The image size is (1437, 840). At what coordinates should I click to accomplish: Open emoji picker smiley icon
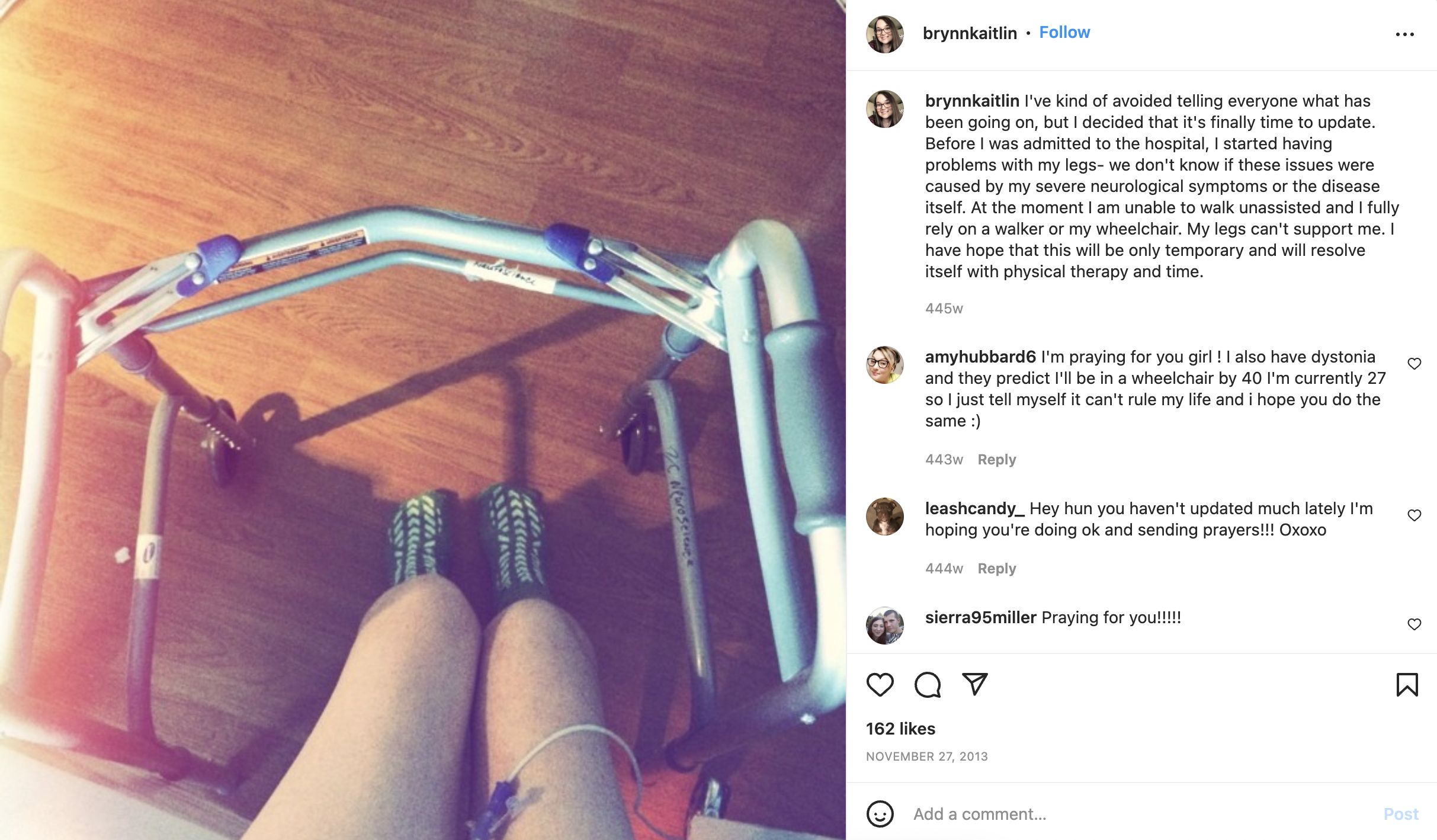tap(880, 814)
